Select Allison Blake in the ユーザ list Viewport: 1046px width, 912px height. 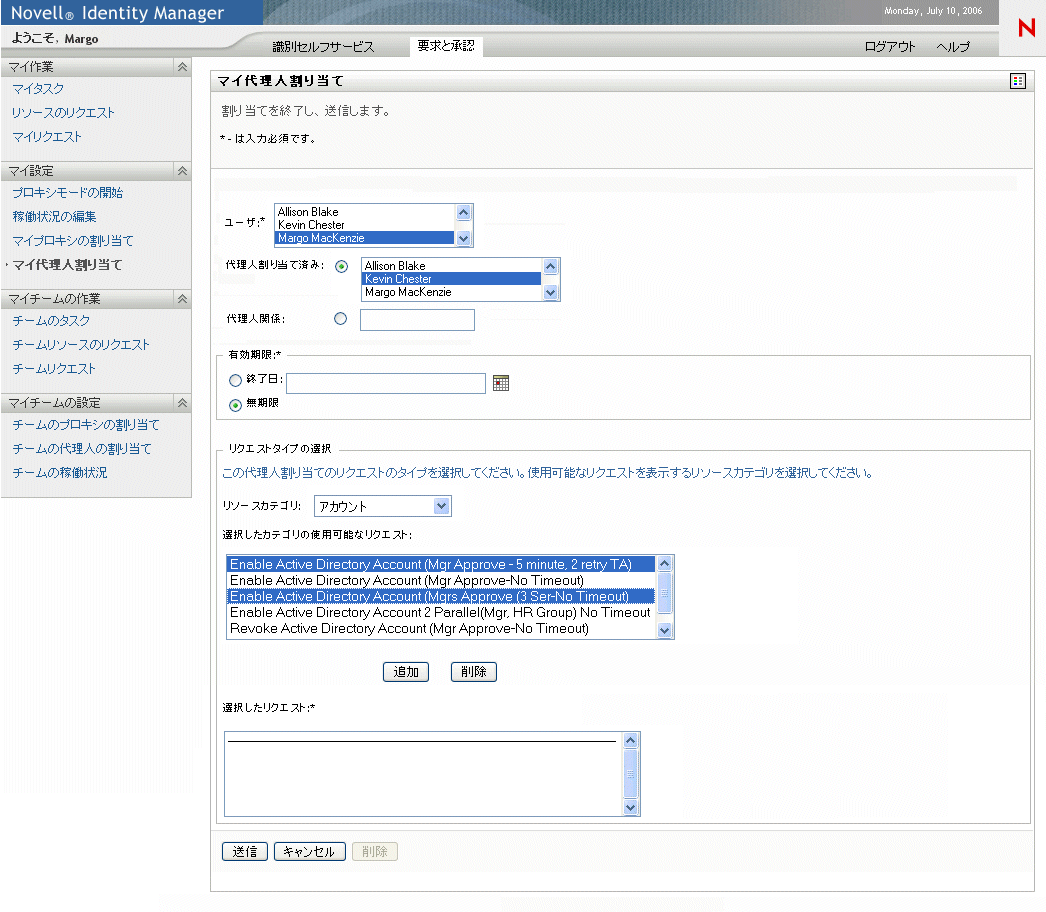pyautogui.click(x=365, y=212)
